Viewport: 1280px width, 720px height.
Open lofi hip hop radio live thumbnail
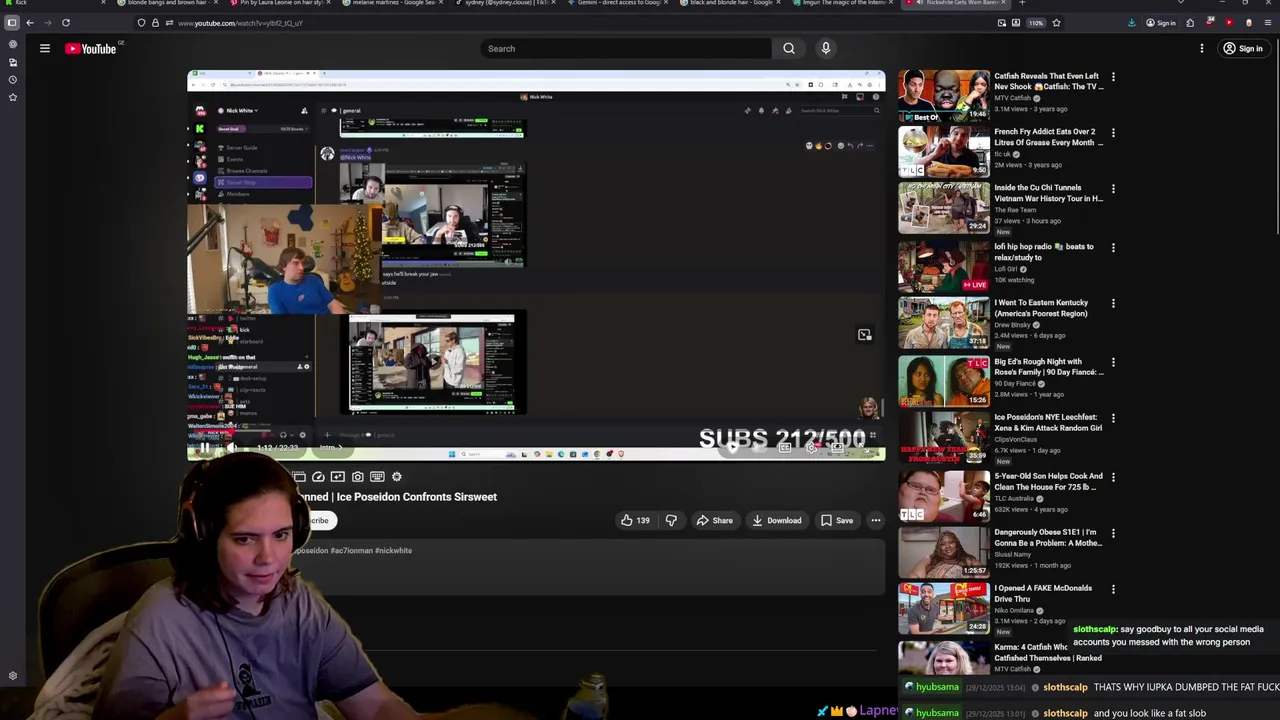[x=944, y=266]
